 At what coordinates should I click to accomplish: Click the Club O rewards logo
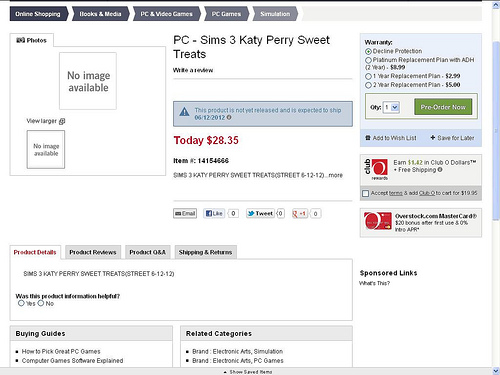tap(376, 169)
